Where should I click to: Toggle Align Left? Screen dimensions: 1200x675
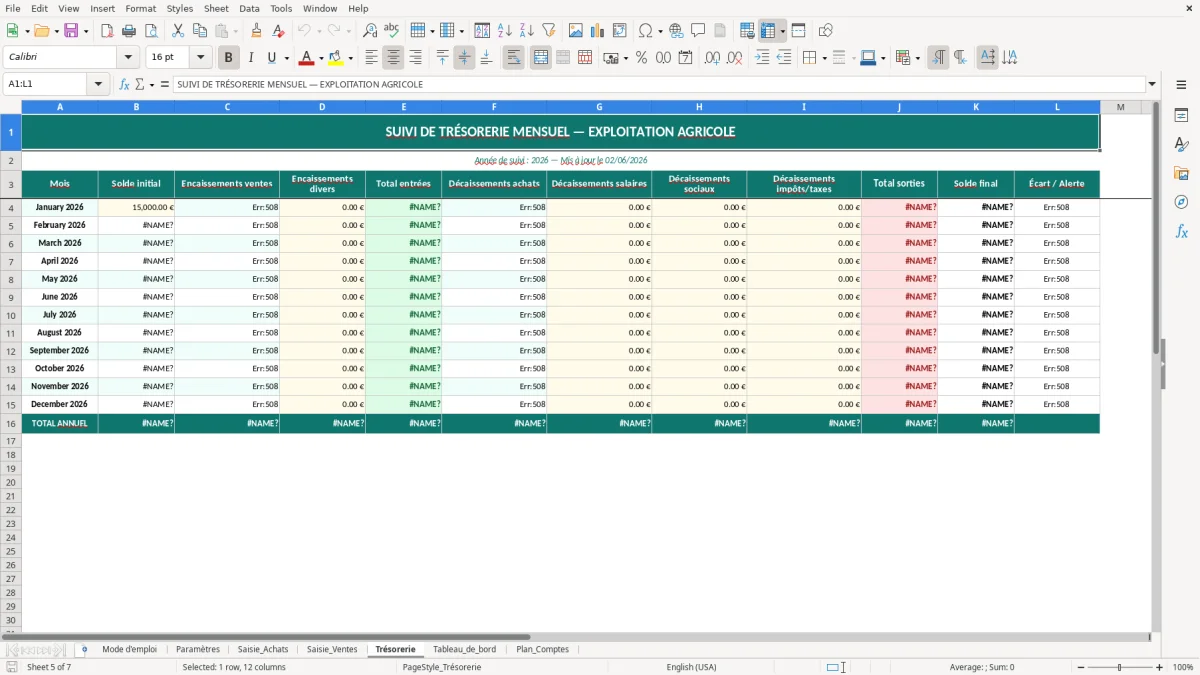pos(371,58)
